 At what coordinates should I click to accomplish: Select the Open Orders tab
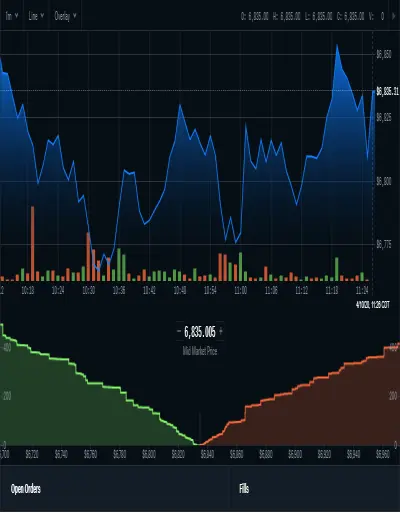(26, 489)
